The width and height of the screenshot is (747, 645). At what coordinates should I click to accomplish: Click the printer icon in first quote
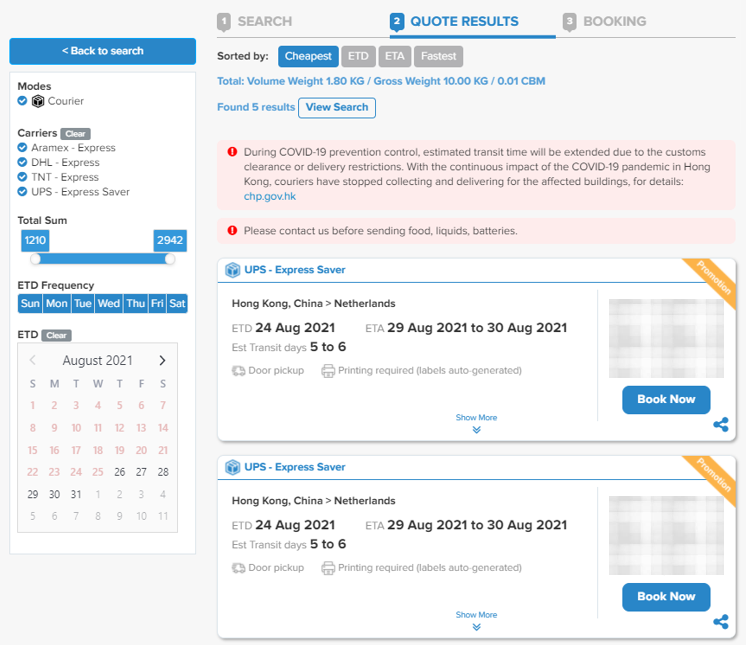pos(328,371)
